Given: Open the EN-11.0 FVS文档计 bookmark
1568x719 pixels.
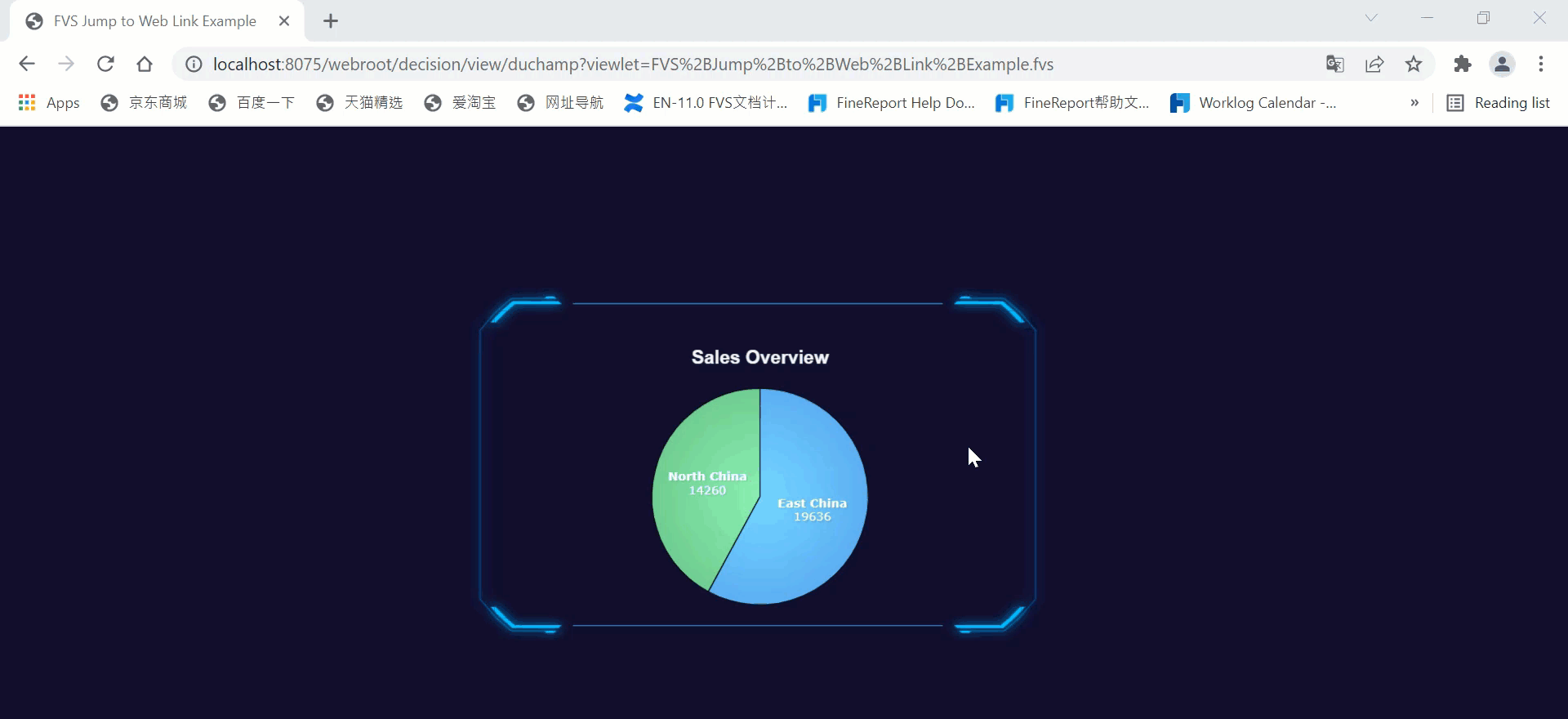Looking at the screenshot, I should 706,102.
